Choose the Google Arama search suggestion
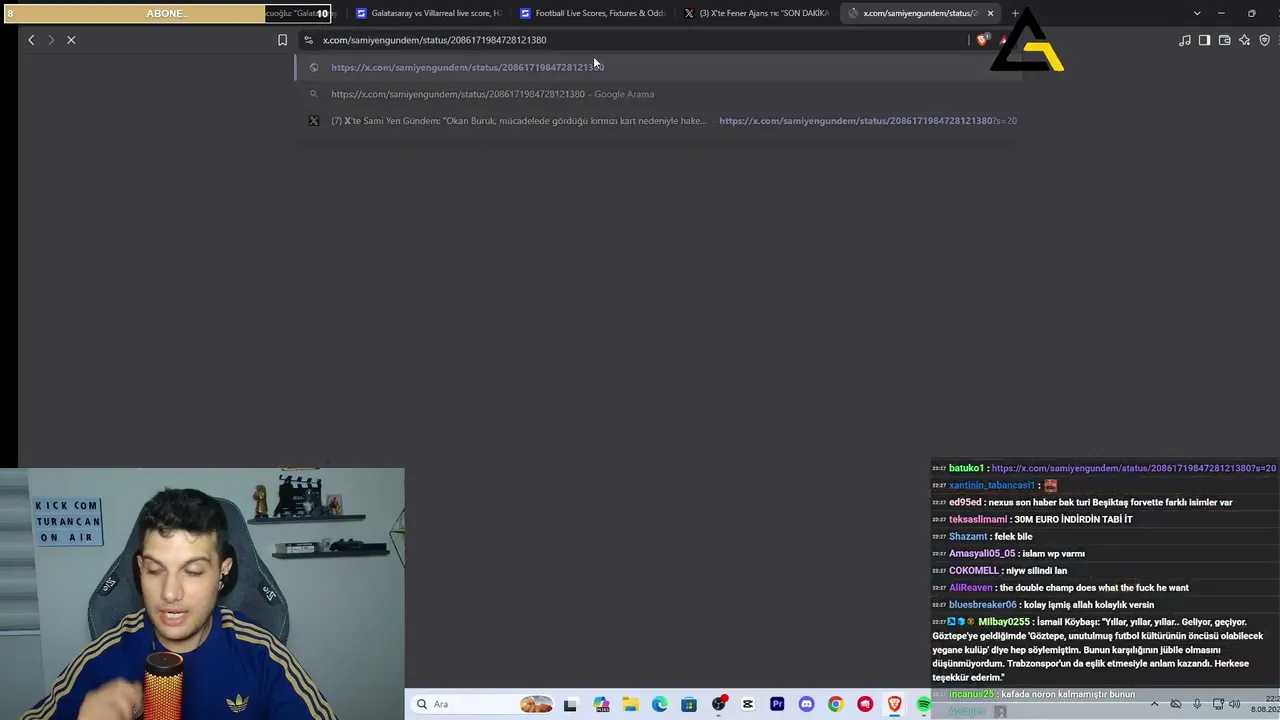 657,94
